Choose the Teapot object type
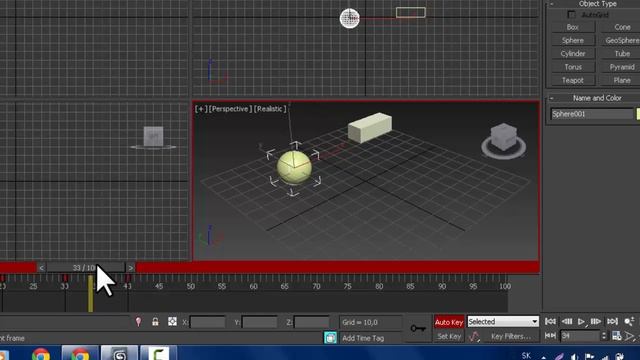This screenshot has height=360, width=640. point(573,80)
